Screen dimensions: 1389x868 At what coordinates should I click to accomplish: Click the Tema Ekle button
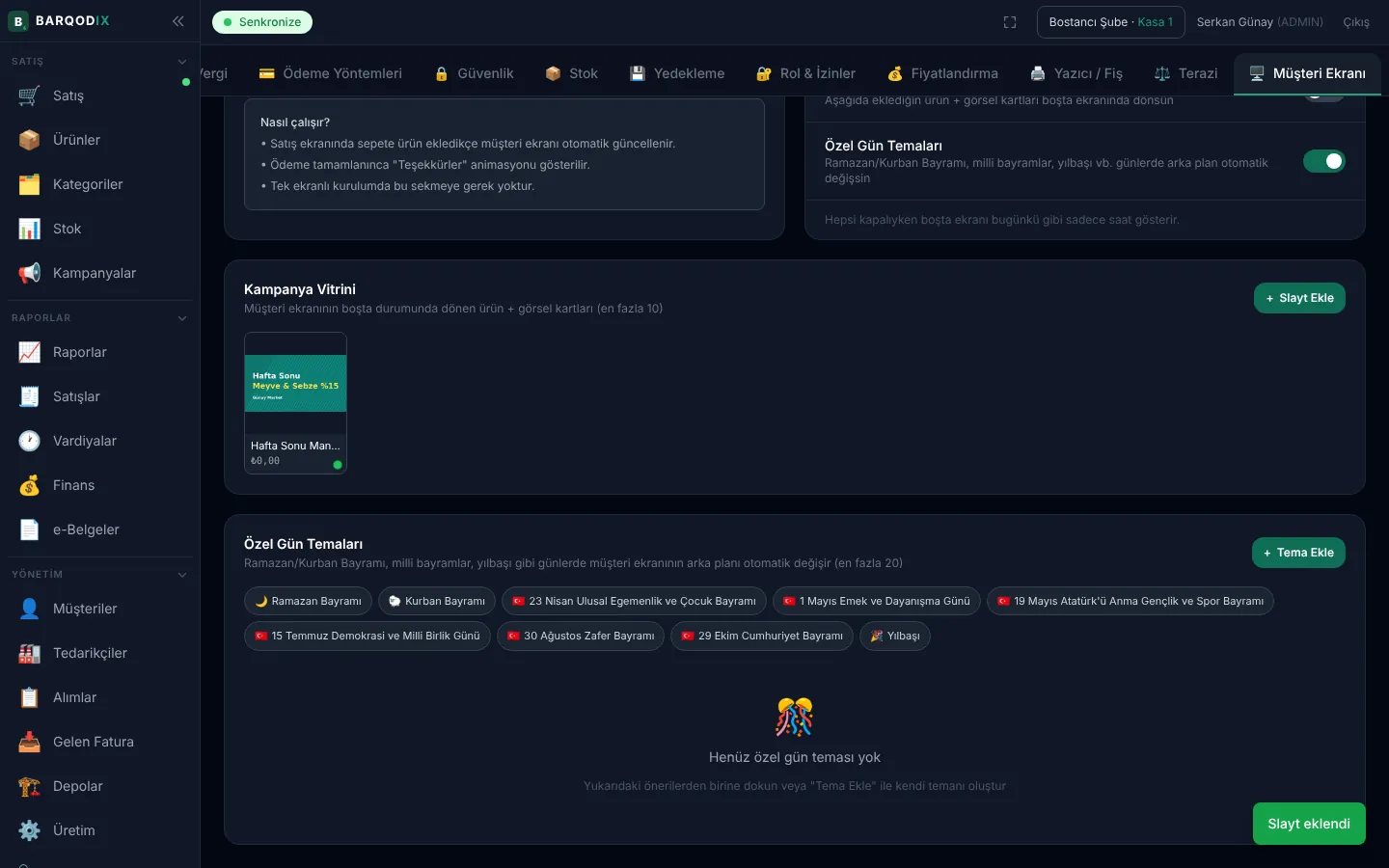click(x=1298, y=553)
